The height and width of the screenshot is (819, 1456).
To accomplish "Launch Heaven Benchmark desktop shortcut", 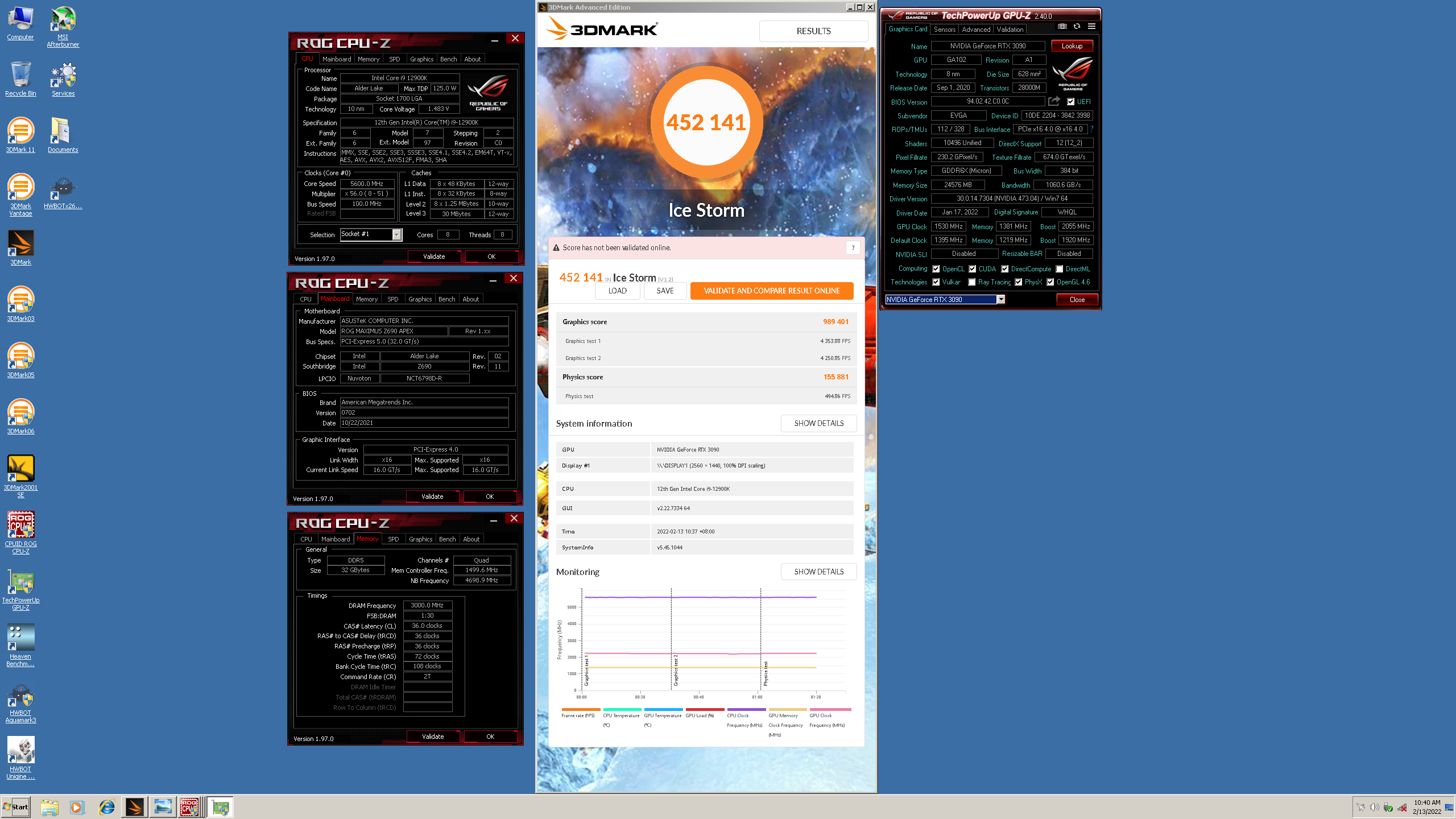I will [20, 646].
